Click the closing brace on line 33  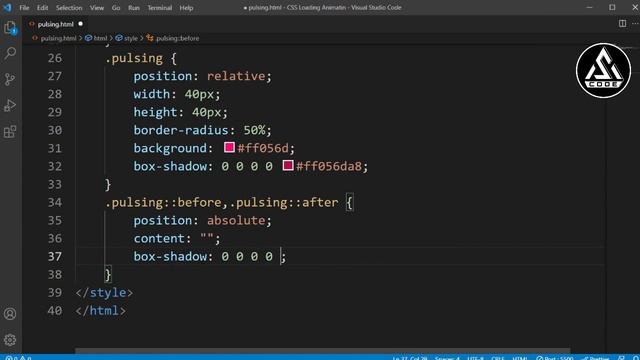(108, 184)
